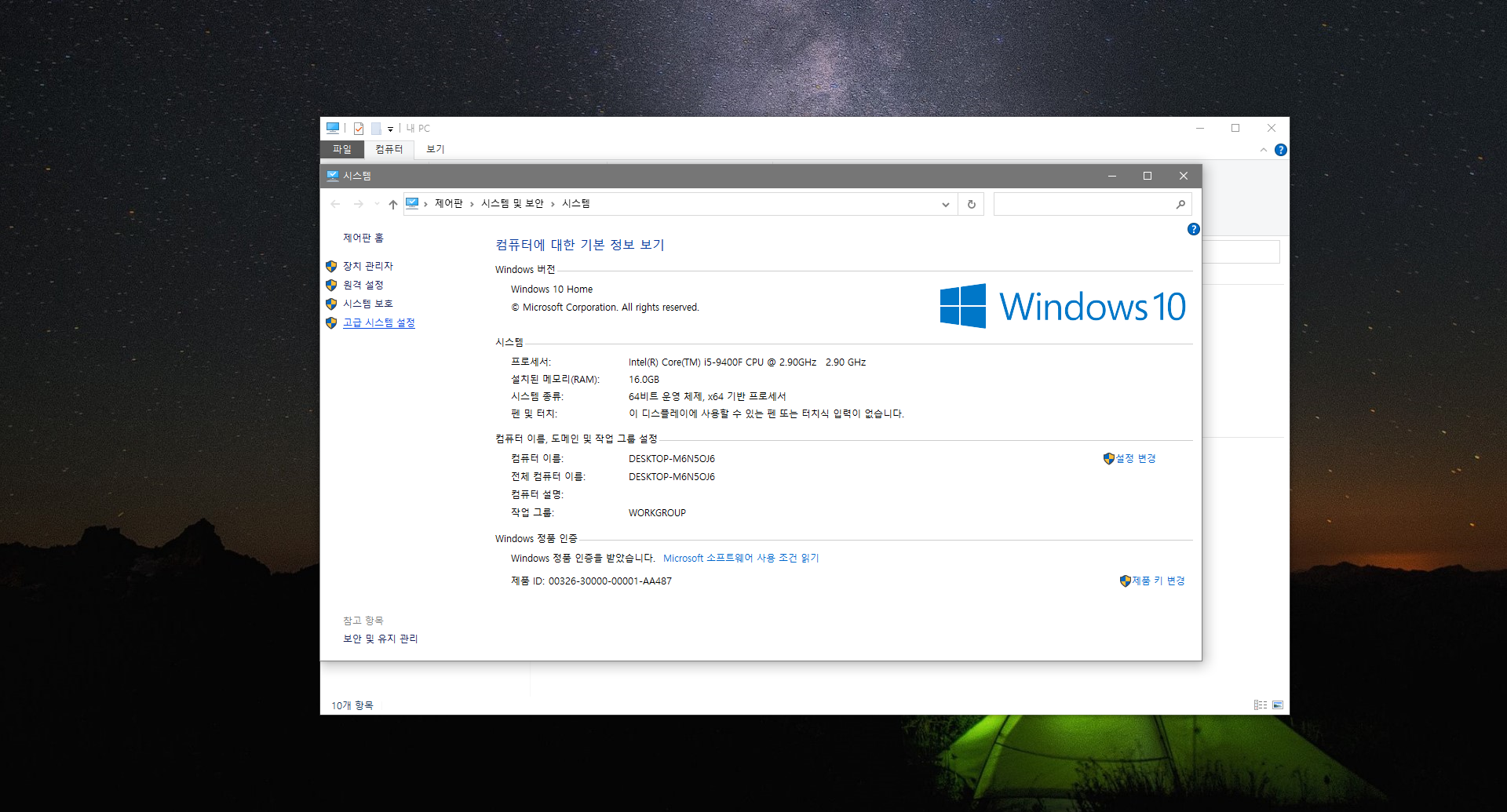Image resolution: width=1507 pixels, height=812 pixels.
Task: Switch to 컴퓨터 ribbon tab in 내 PC
Action: pos(389,149)
